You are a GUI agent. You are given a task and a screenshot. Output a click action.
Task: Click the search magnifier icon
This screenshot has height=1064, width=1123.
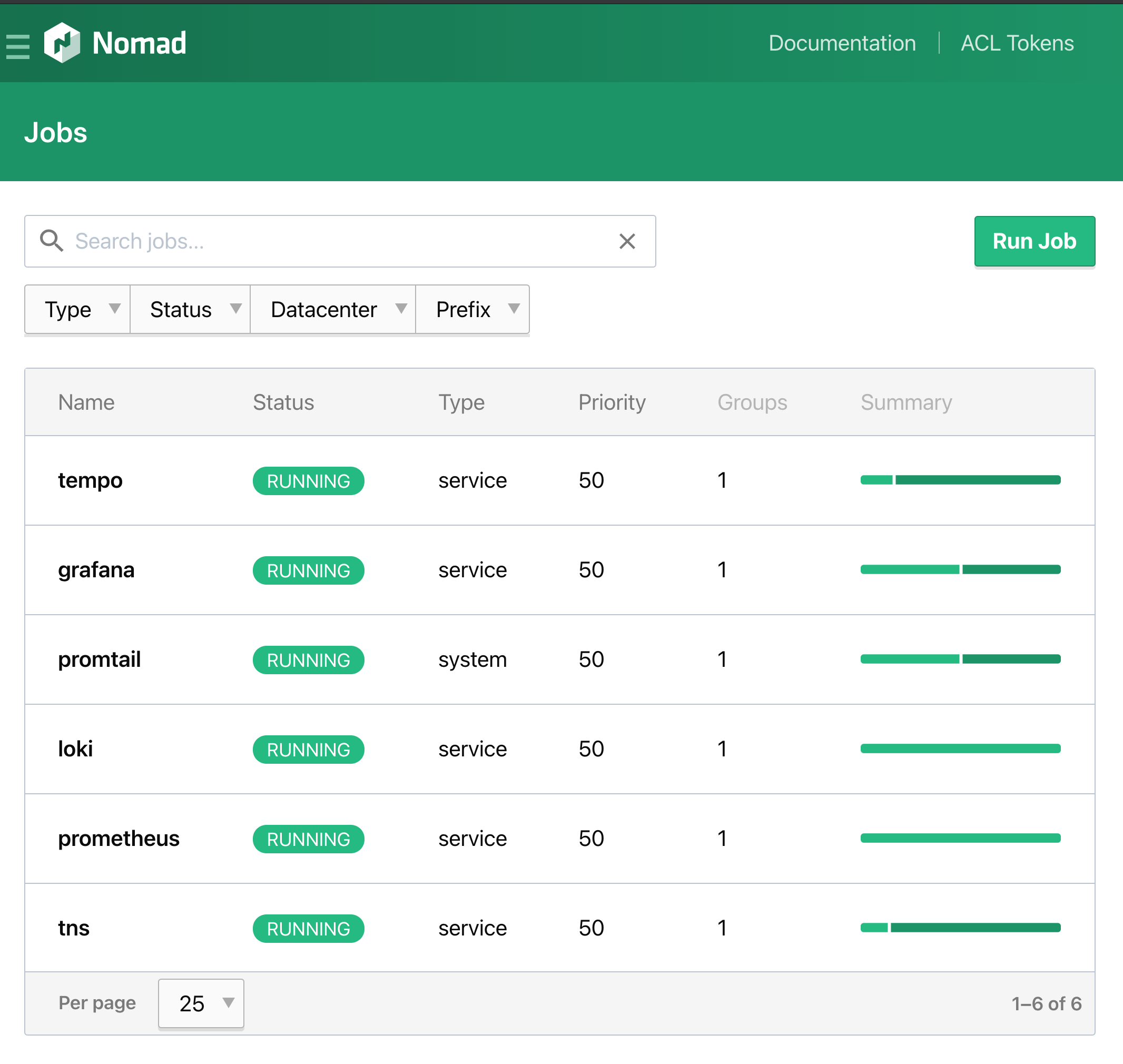point(51,241)
